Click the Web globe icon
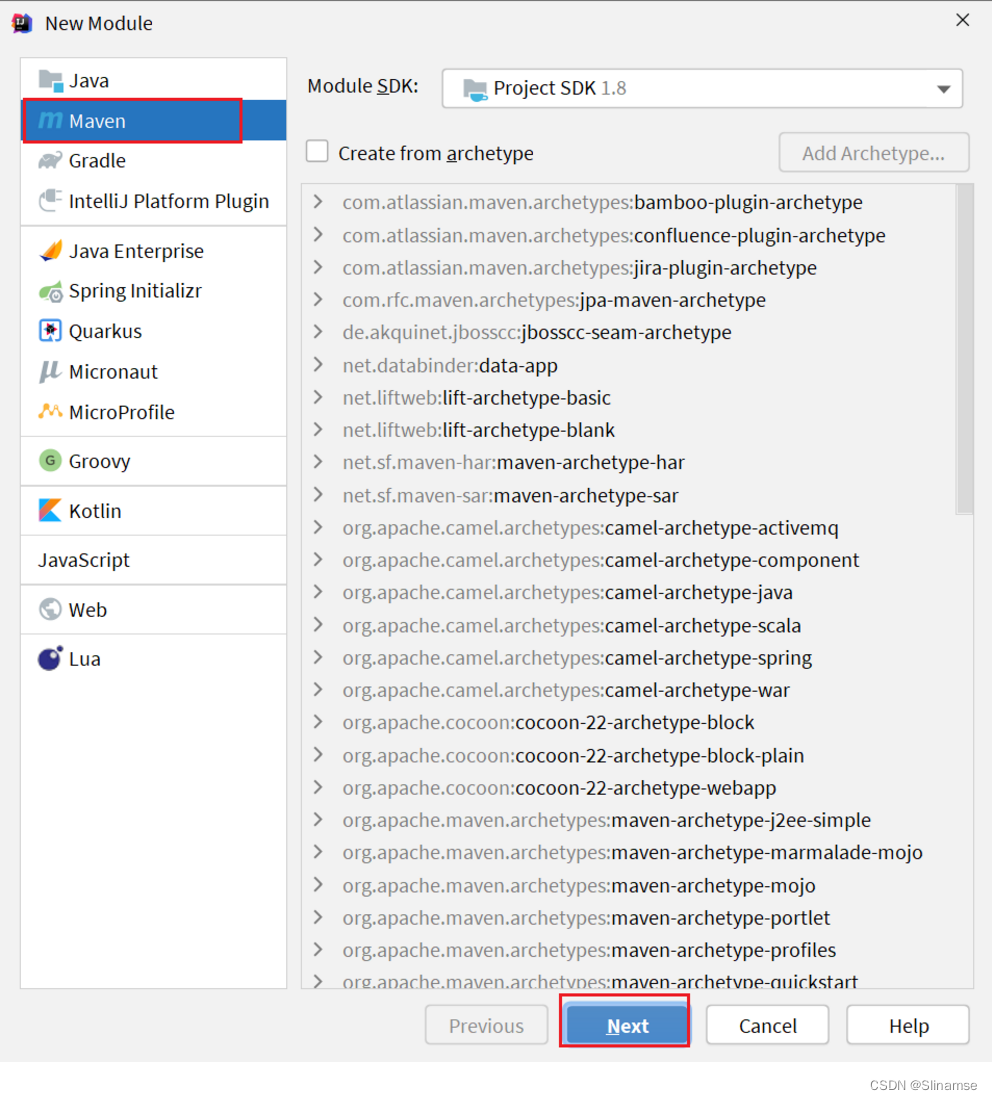This screenshot has height=1100, width=992. tap(50, 609)
